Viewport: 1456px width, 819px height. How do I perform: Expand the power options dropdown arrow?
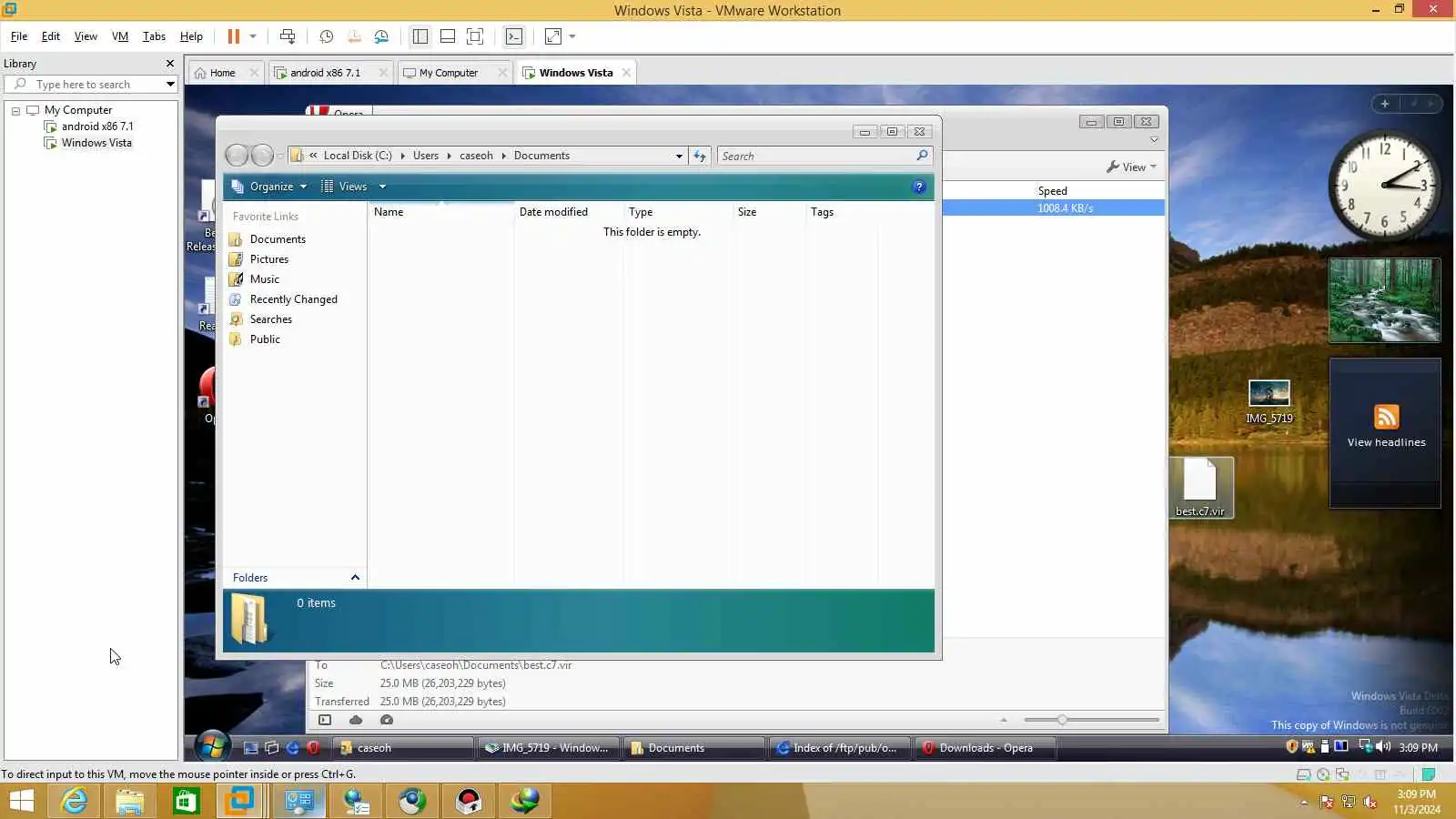click(x=253, y=36)
